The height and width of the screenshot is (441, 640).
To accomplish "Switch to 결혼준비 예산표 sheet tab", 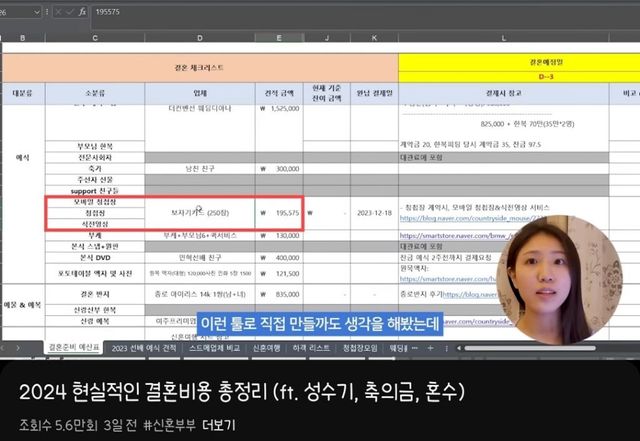I will pyautogui.click(x=76, y=348).
